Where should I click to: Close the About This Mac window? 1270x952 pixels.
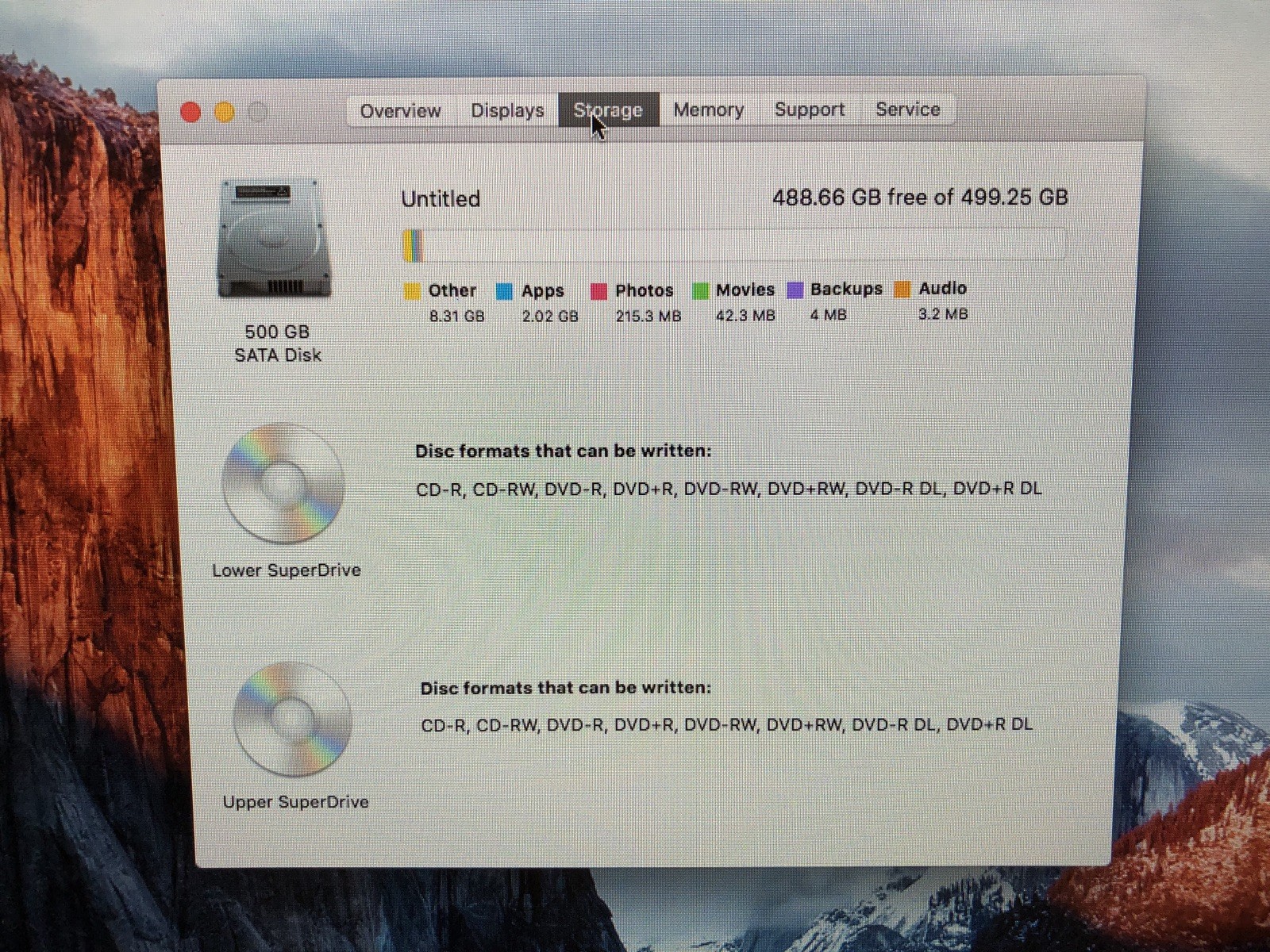point(190,112)
